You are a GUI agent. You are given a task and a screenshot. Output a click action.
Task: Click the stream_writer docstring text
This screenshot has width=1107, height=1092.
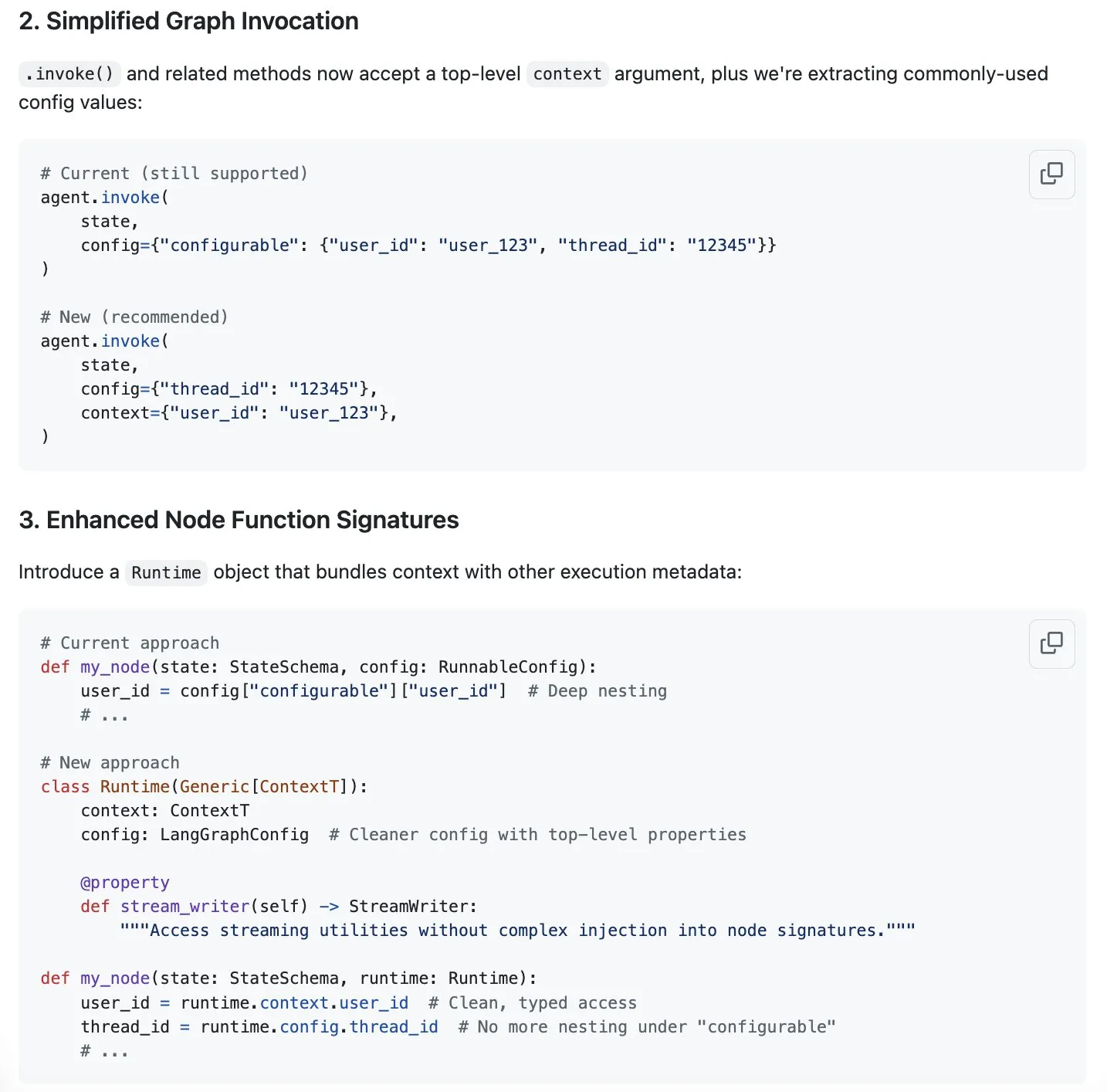(518, 930)
